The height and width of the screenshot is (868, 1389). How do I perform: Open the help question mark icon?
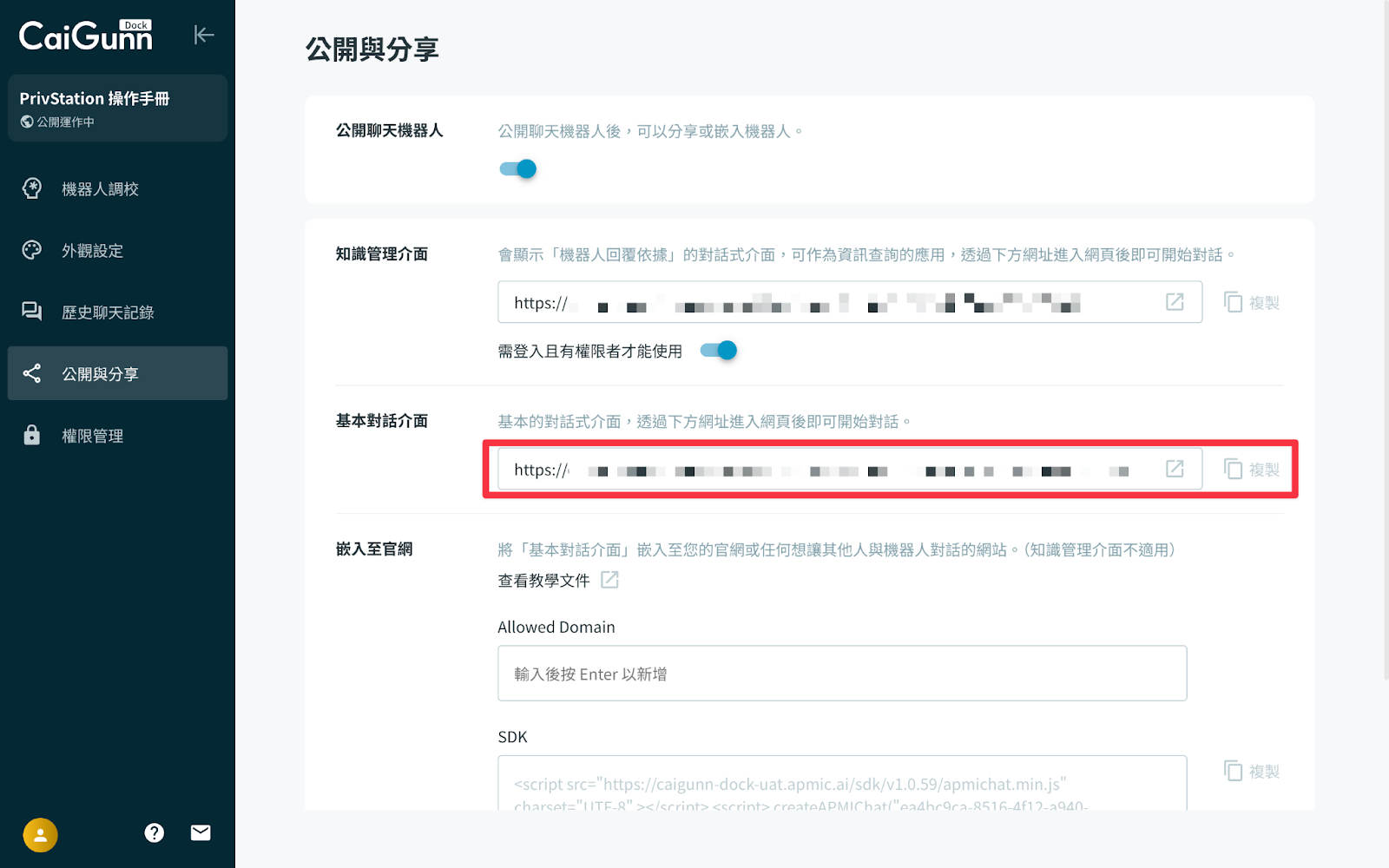(x=155, y=833)
